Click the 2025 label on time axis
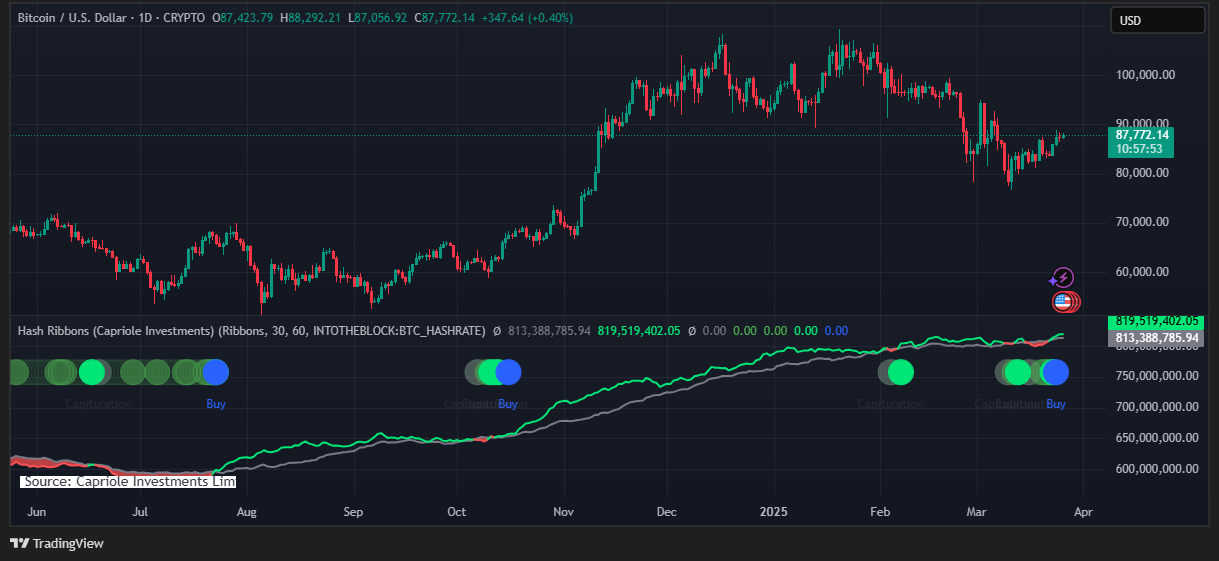 [x=773, y=511]
